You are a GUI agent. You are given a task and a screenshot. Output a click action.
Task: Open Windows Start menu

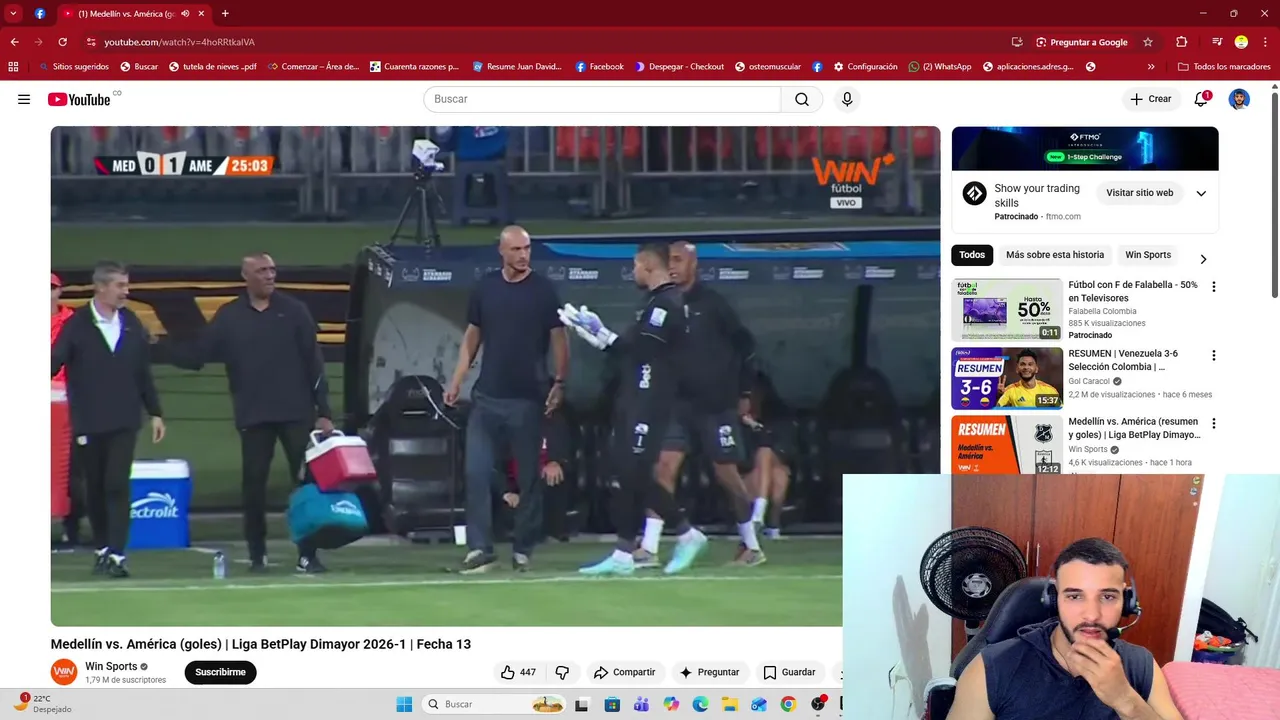[404, 704]
